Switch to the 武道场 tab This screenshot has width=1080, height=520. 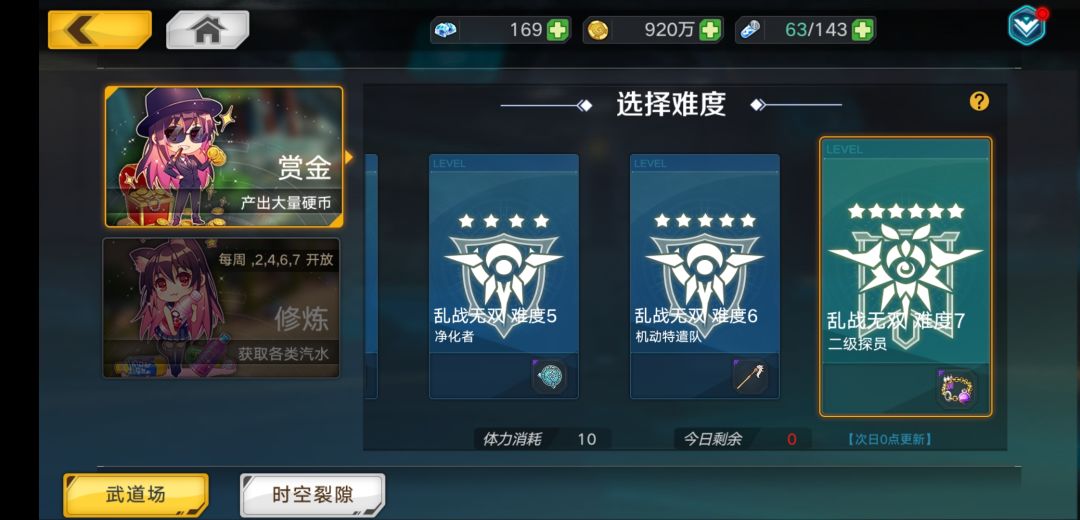136,495
